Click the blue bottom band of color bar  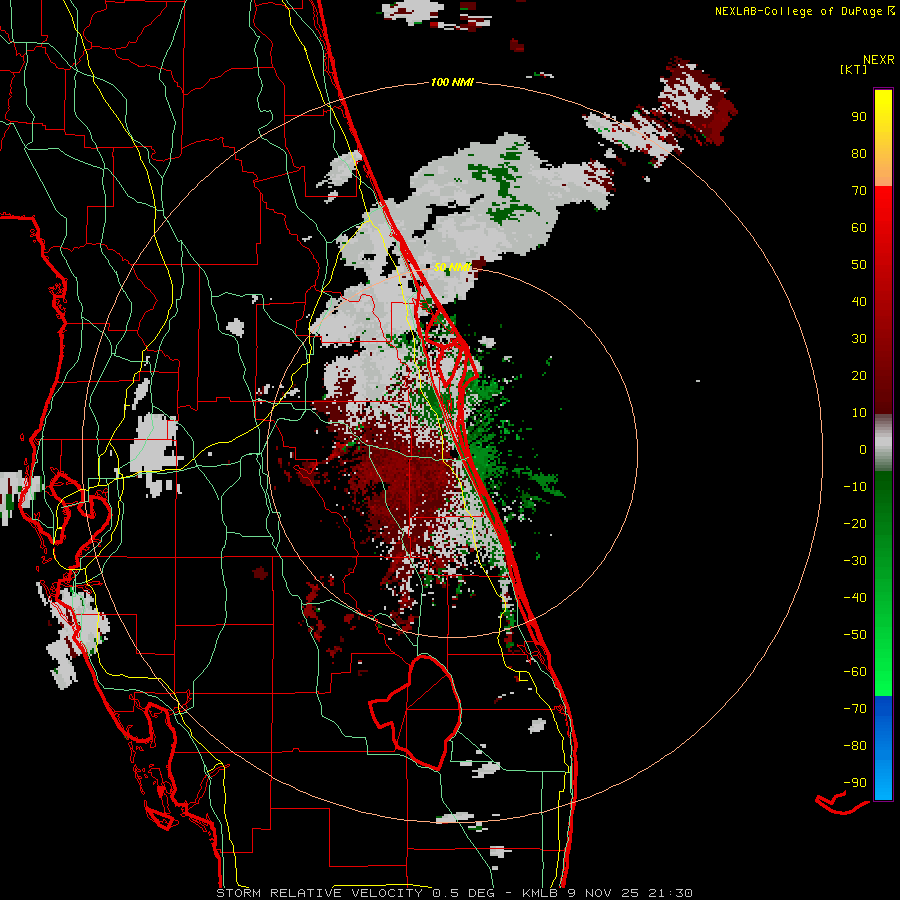pos(883,747)
